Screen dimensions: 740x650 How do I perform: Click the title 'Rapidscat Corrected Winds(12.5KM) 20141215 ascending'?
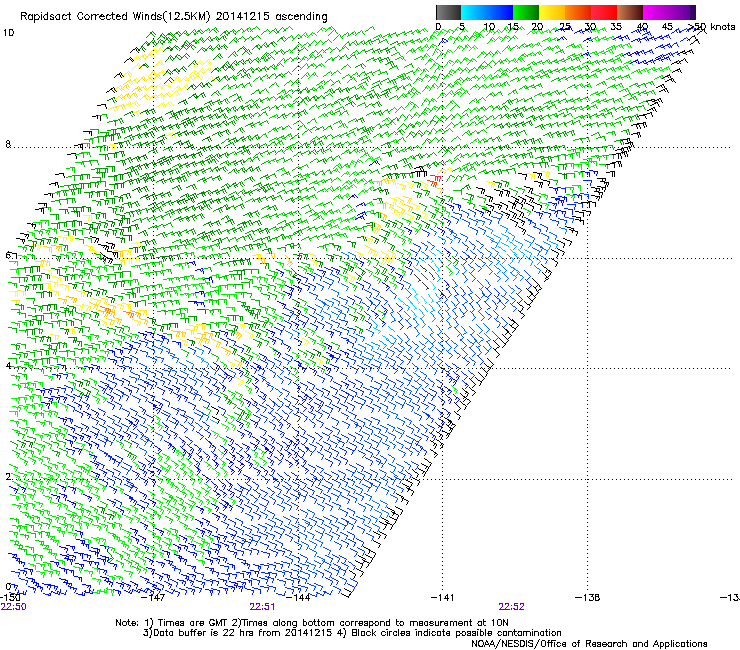tap(174, 16)
